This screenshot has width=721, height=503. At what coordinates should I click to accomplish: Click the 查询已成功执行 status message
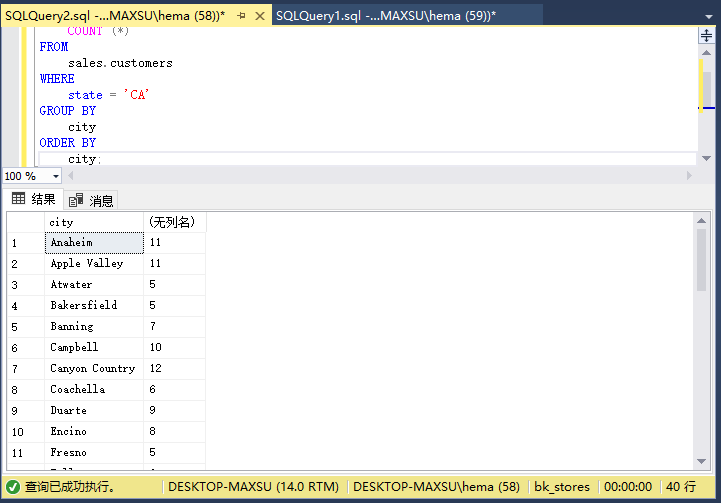pyautogui.click(x=70, y=486)
